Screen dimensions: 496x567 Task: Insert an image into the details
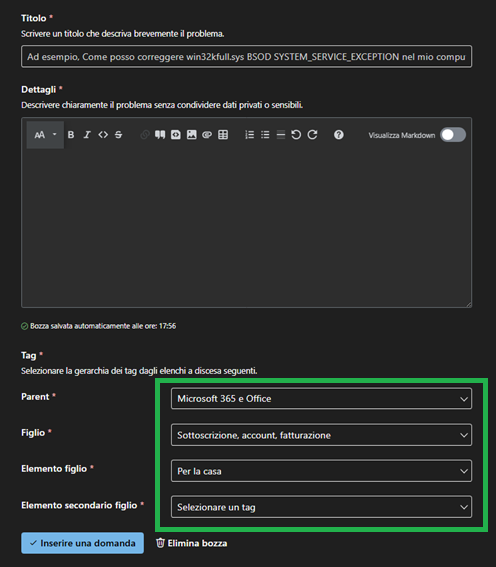pos(192,135)
